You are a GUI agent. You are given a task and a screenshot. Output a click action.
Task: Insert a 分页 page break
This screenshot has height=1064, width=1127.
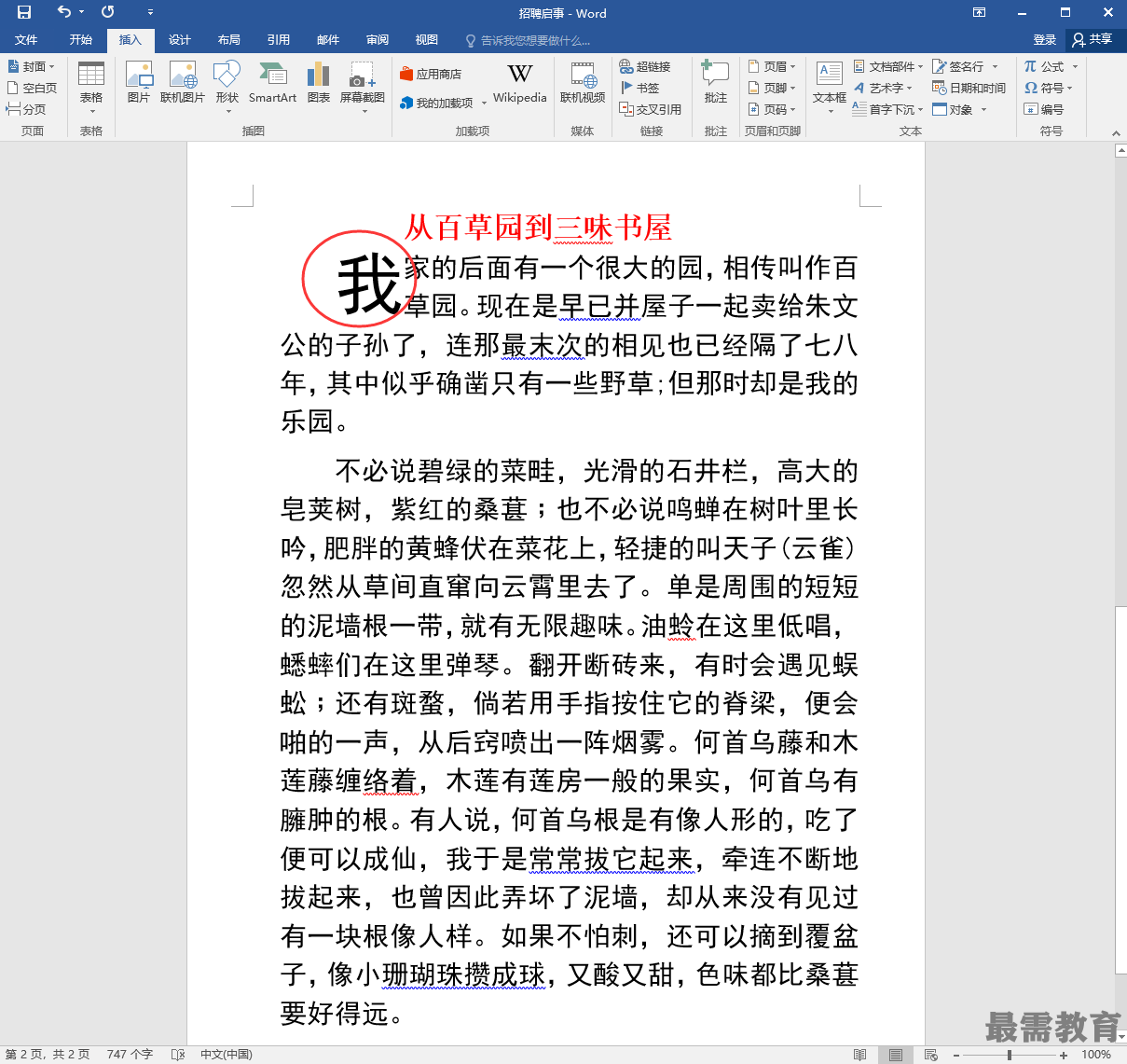point(26,109)
